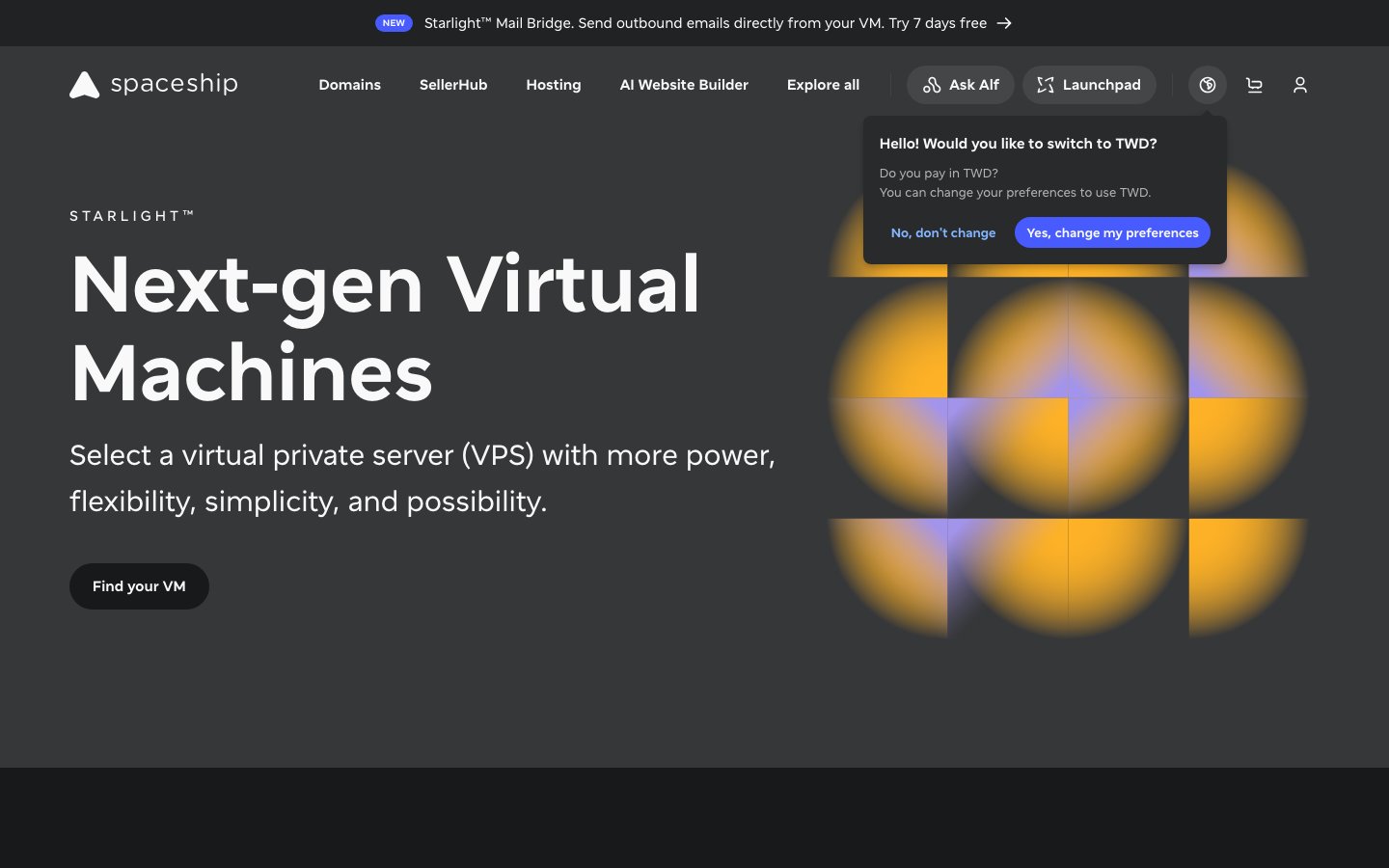Click Yes, change my preferences
The height and width of the screenshot is (868, 1389).
pos(1112,232)
